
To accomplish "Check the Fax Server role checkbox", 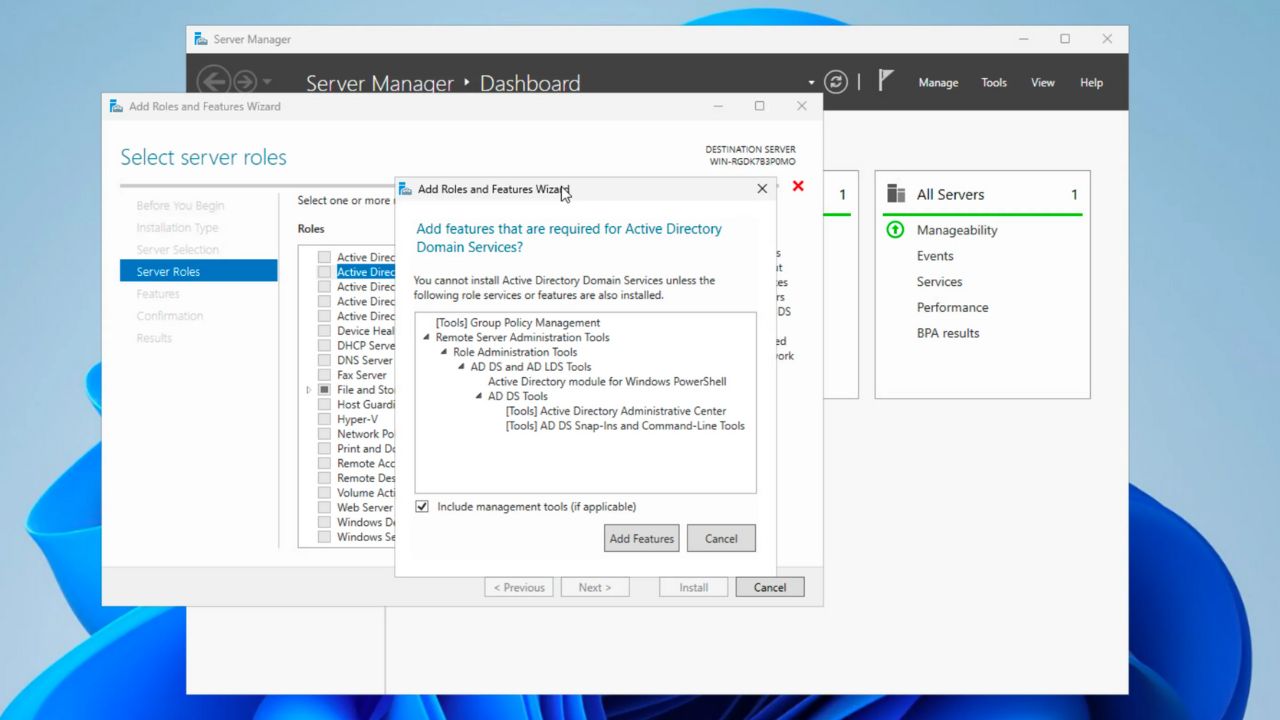I will (x=324, y=375).
